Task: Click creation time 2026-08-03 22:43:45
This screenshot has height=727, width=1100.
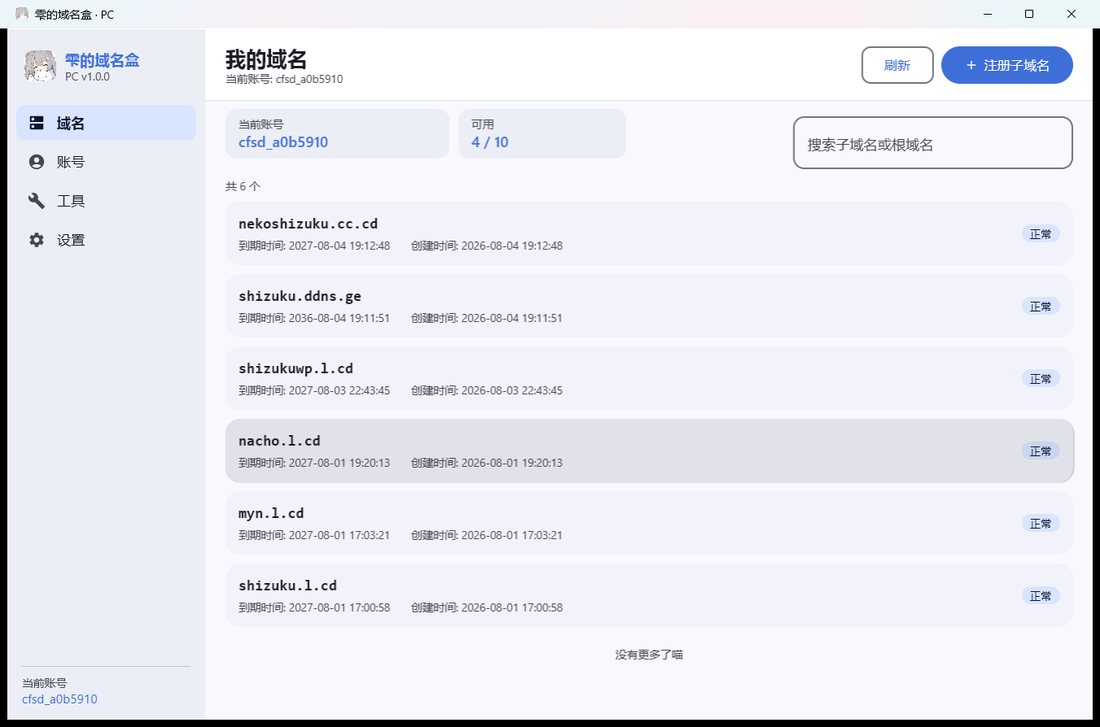Action: coord(511,390)
